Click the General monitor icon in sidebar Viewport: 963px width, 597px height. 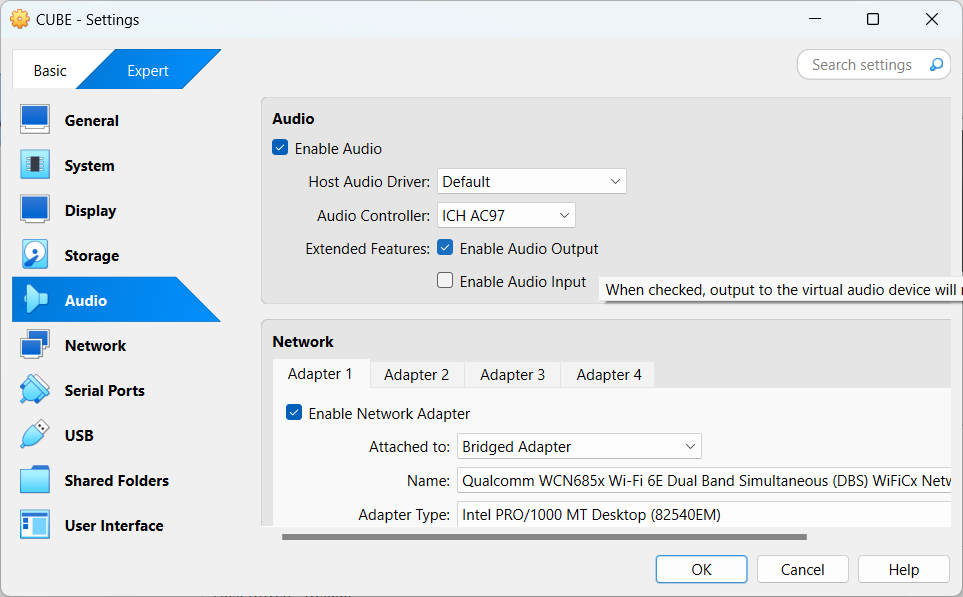[35, 120]
